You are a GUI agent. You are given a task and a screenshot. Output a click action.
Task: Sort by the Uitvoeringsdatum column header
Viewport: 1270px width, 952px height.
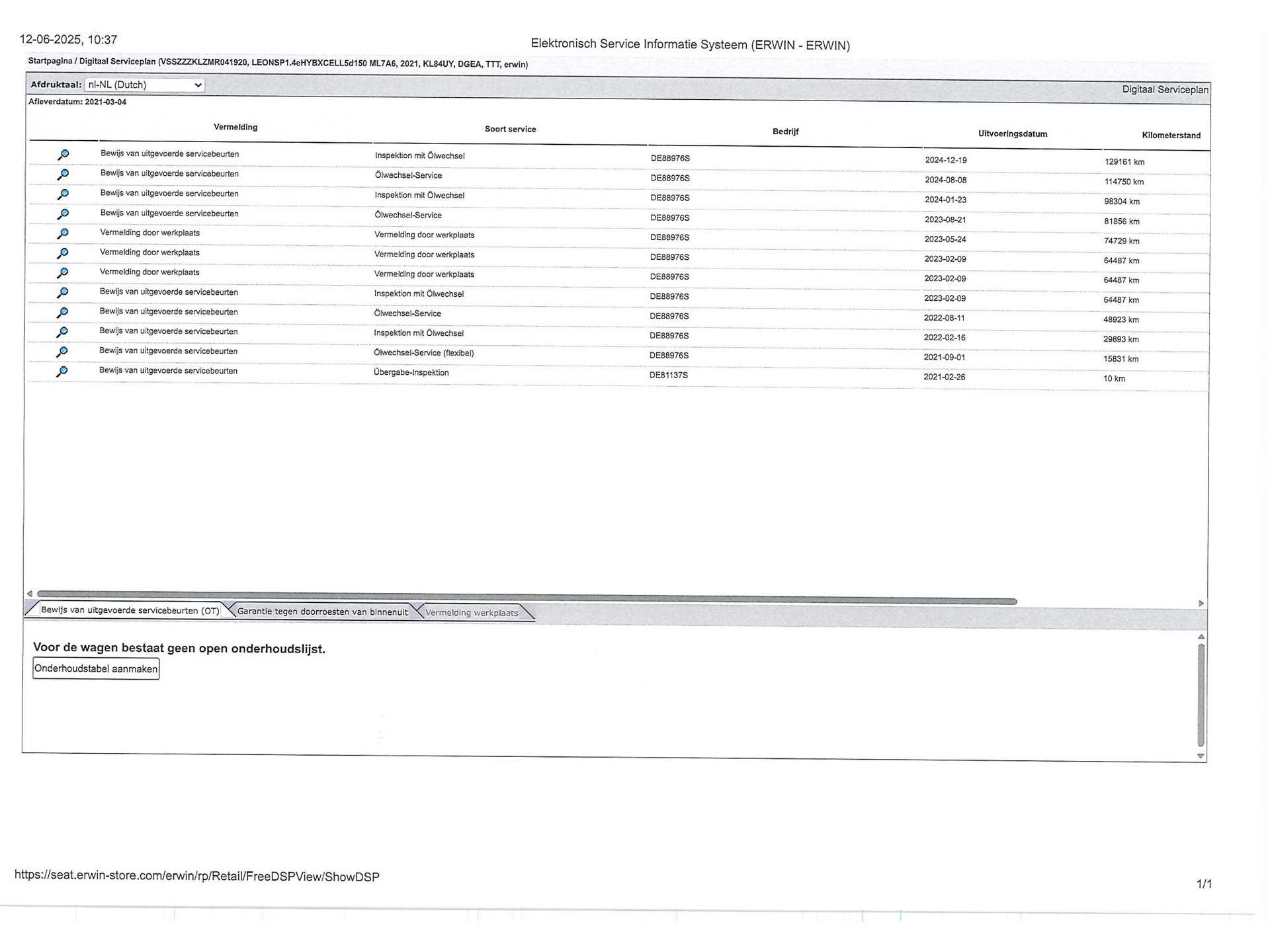point(1013,134)
